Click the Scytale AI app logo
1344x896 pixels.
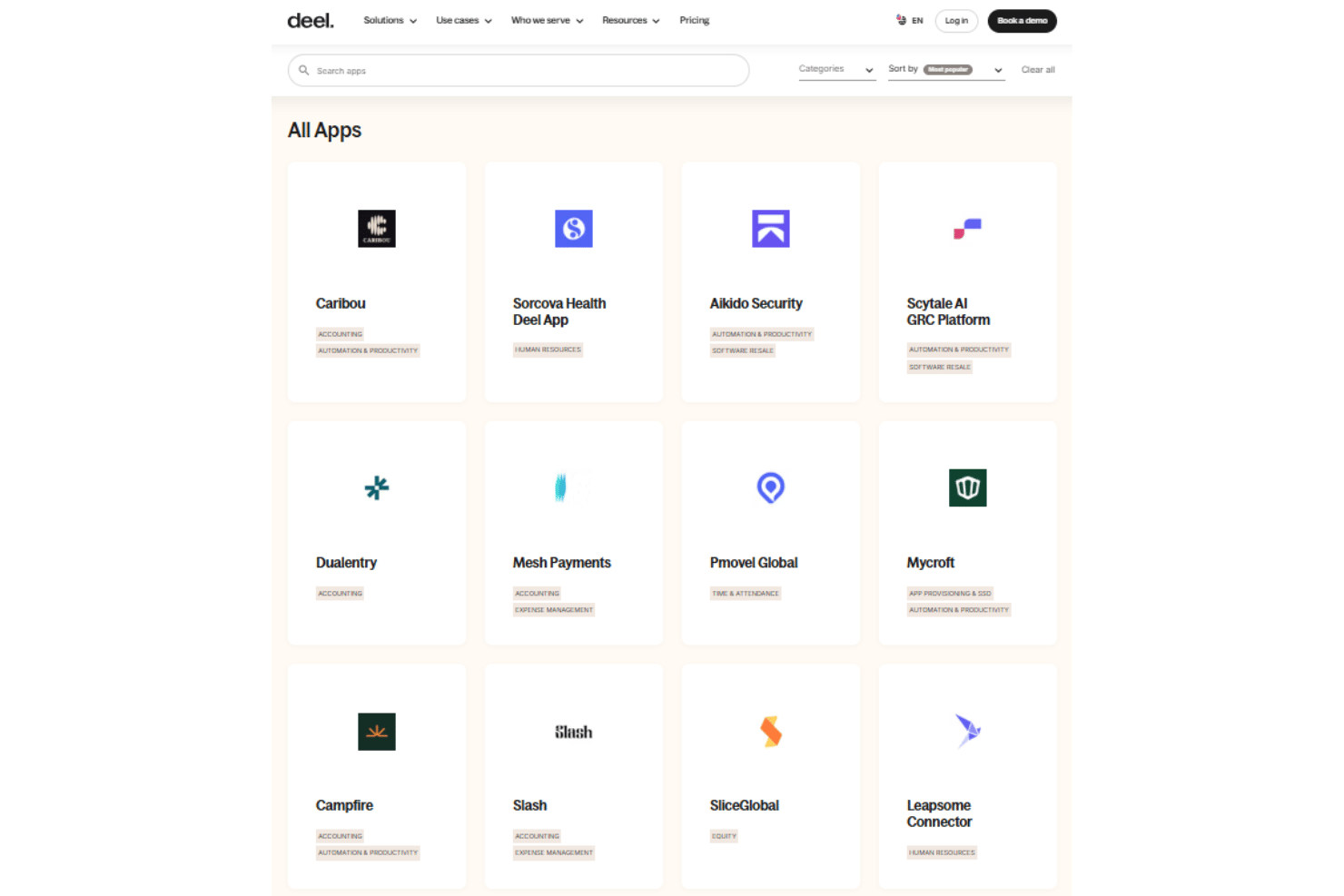[968, 229]
